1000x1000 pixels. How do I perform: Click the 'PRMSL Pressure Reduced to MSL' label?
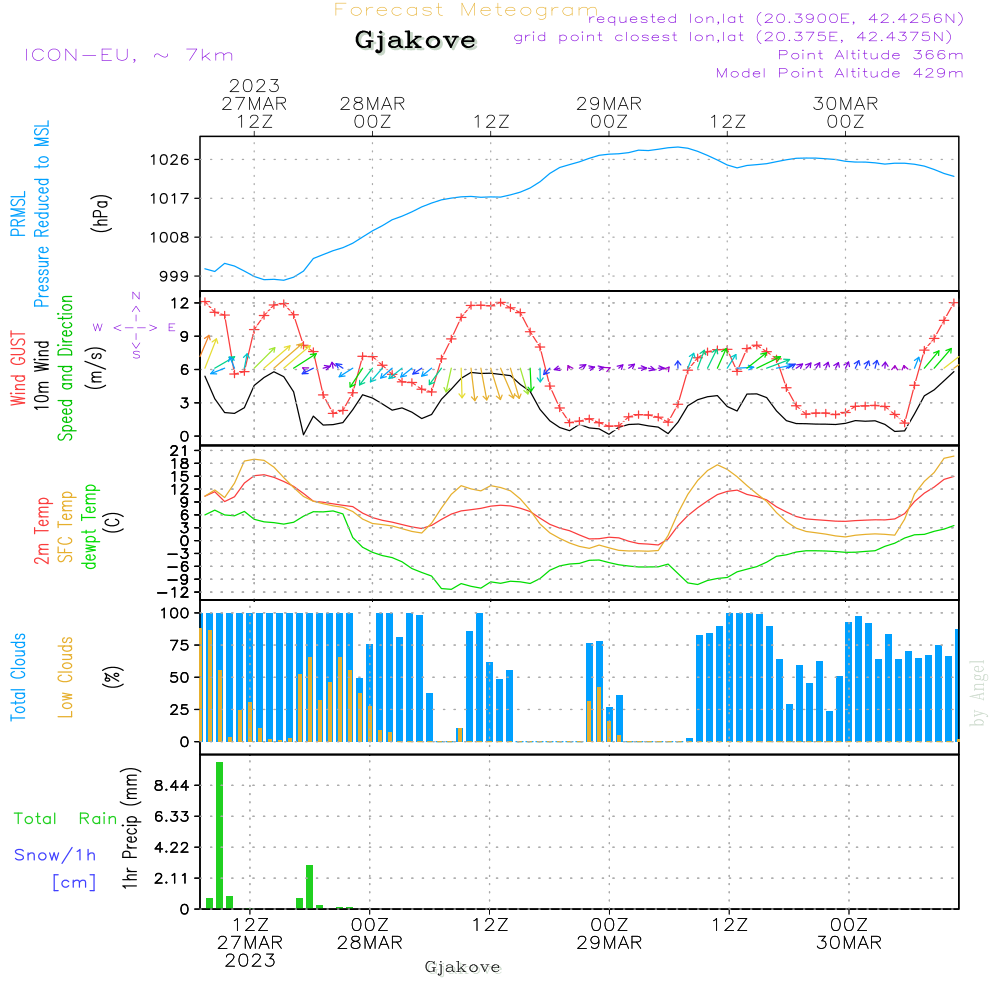tap(30, 214)
